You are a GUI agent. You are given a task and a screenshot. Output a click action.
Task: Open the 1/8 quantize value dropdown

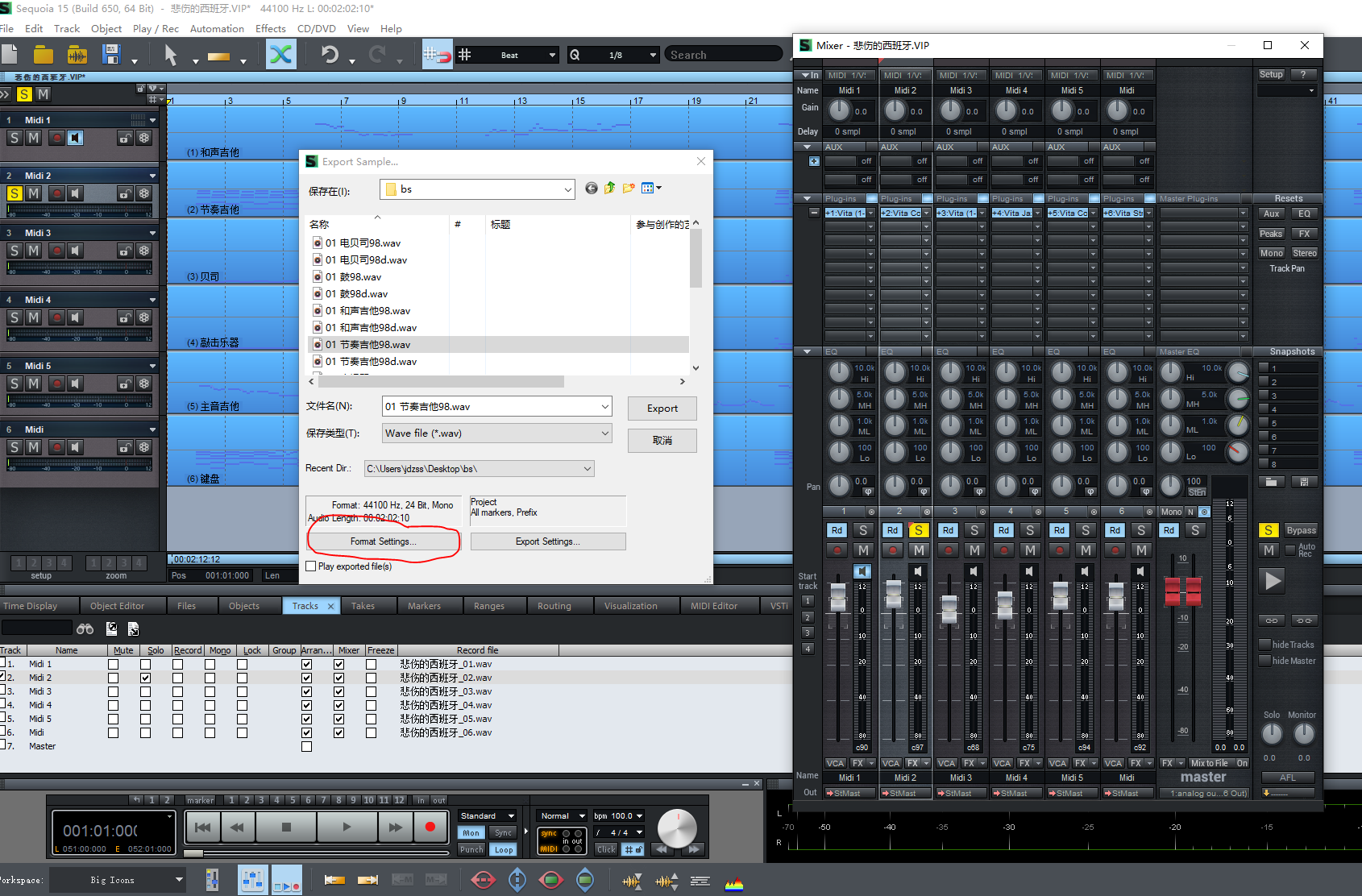click(653, 55)
